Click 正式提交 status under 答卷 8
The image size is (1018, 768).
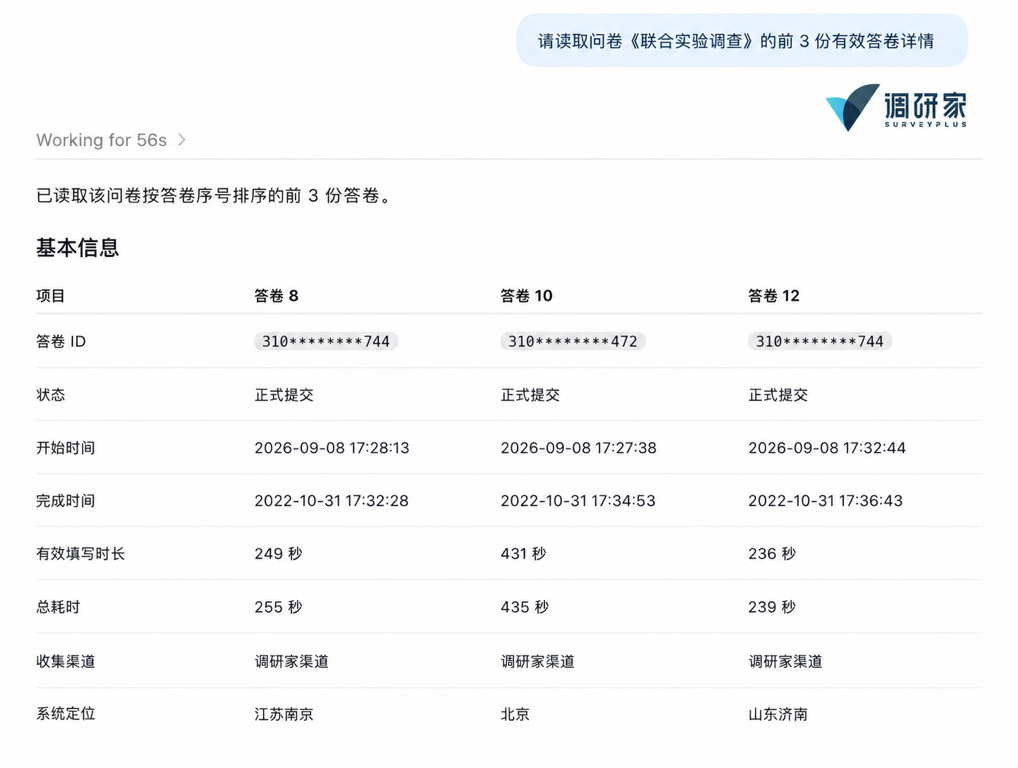(x=284, y=395)
